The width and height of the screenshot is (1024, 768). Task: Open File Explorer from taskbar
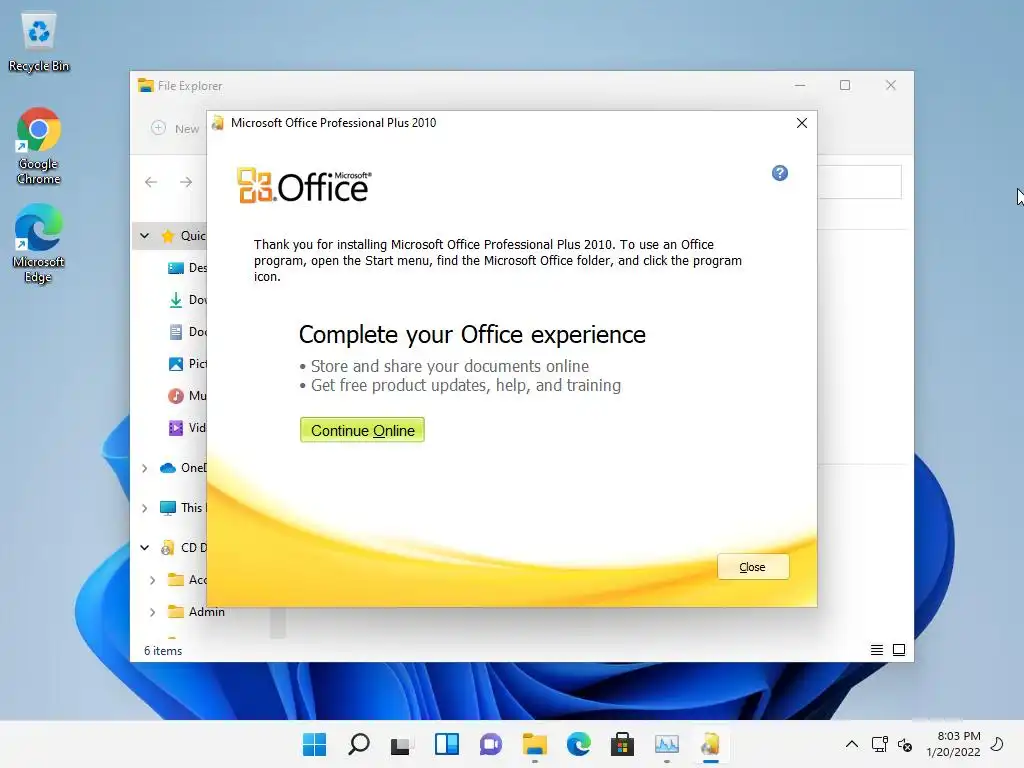tap(534, 744)
